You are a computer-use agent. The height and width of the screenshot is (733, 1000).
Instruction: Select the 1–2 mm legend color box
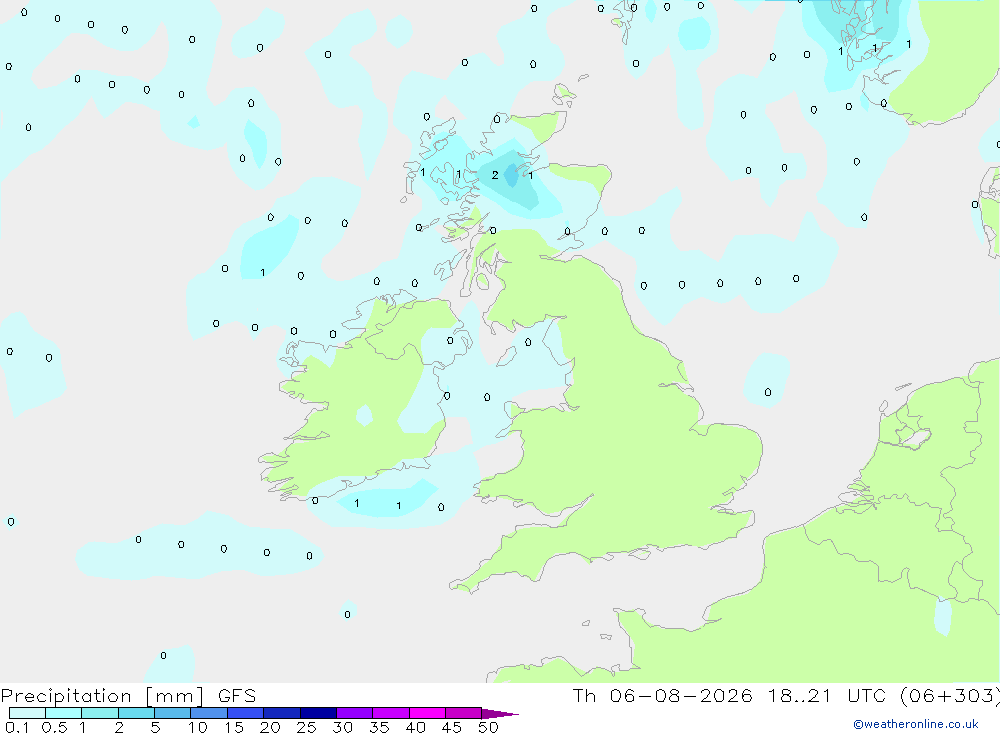pyautogui.click(x=100, y=713)
